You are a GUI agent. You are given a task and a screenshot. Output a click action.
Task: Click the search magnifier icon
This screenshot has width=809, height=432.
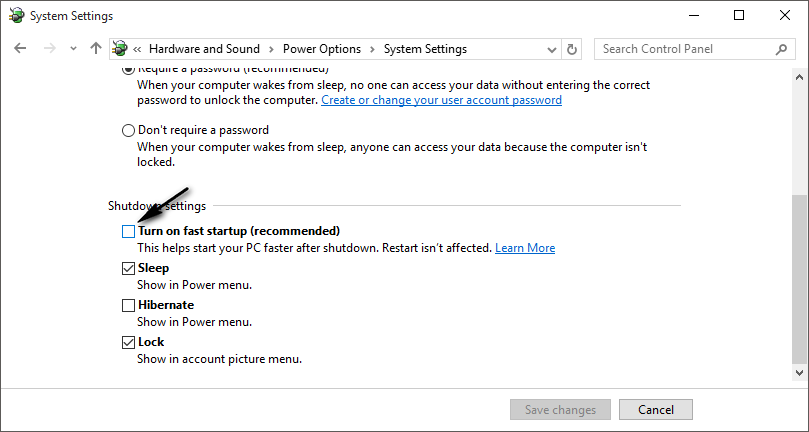tap(782, 48)
